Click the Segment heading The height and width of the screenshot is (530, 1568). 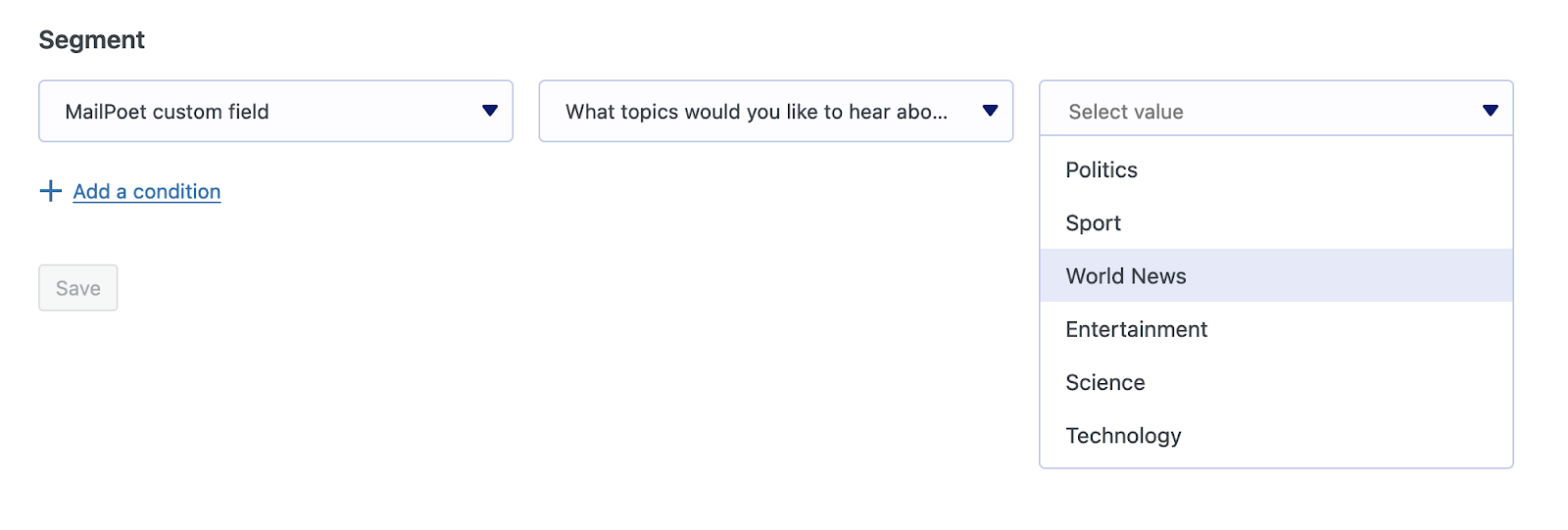pyautogui.click(x=92, y=40)
